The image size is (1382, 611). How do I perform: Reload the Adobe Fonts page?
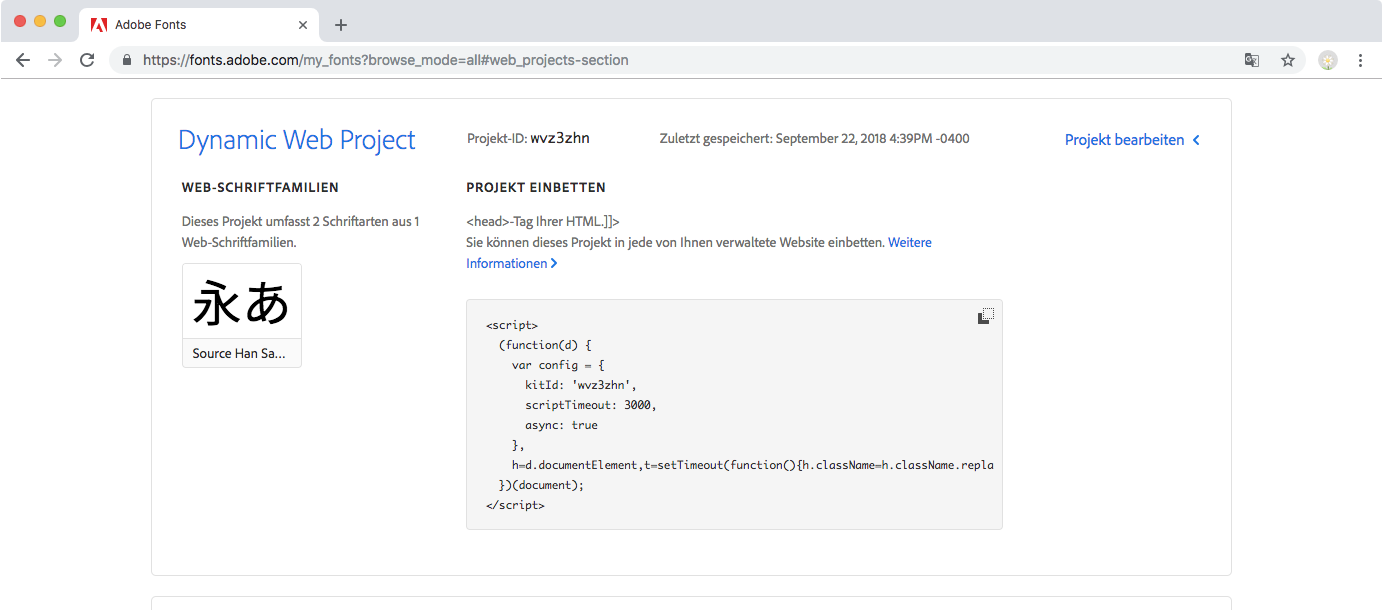[87, 60]
